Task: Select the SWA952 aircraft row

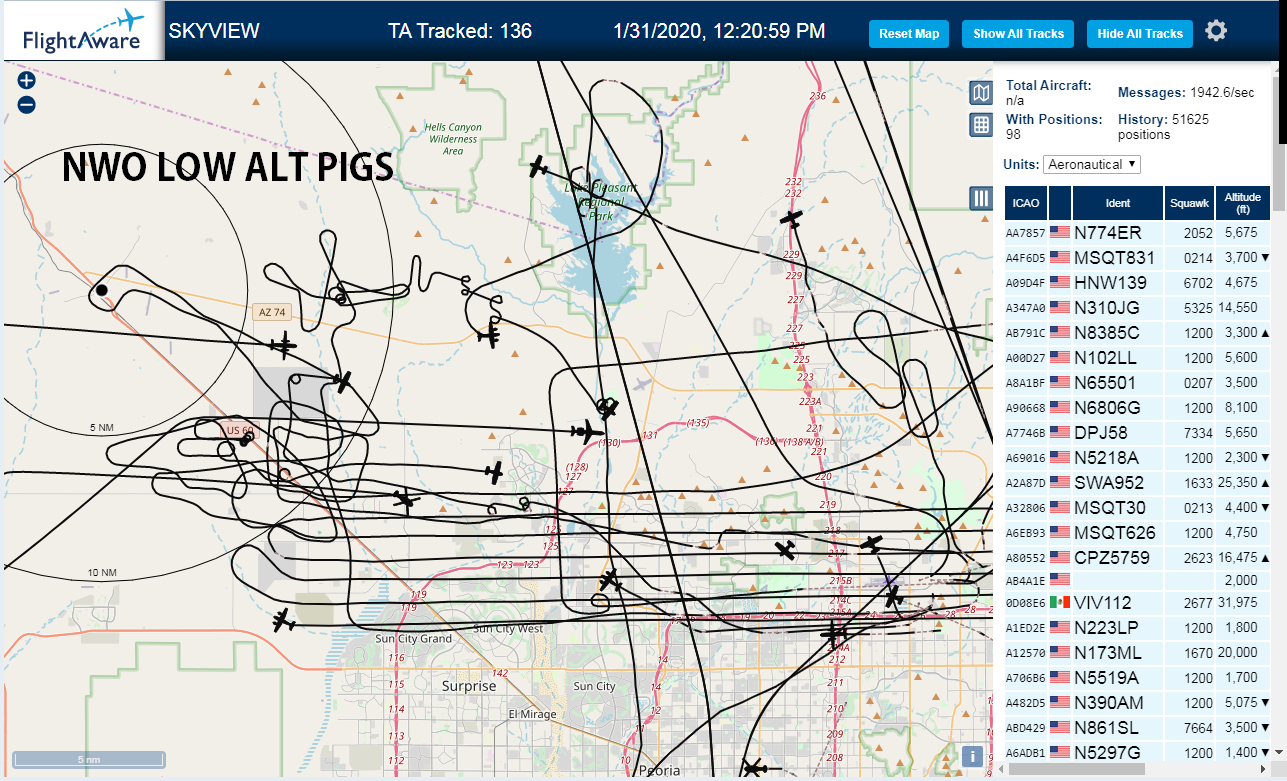Action: (1138, 483)
